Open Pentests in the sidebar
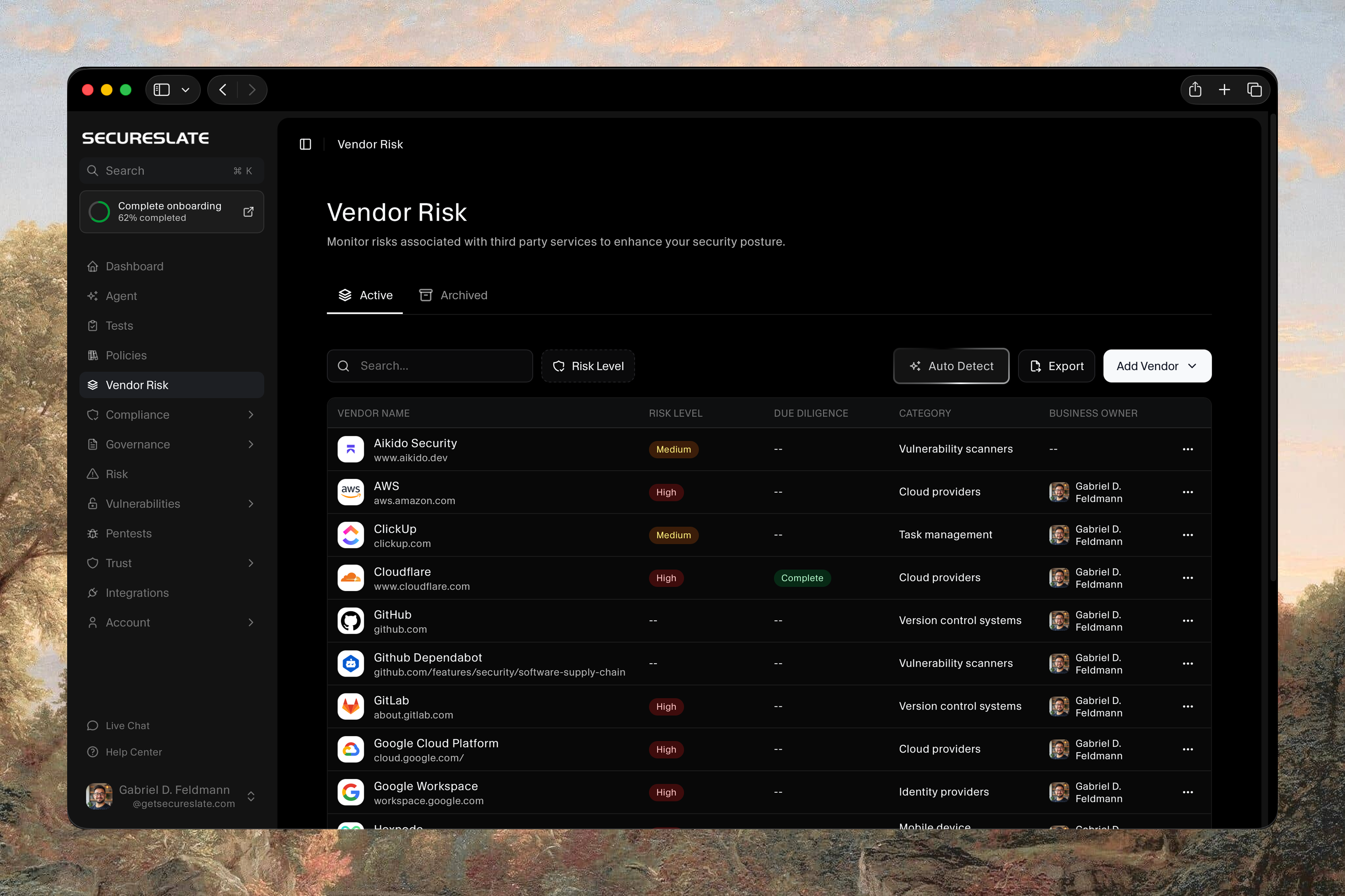This screenshot has height=896, width=1345. click(x=172, y=533)
